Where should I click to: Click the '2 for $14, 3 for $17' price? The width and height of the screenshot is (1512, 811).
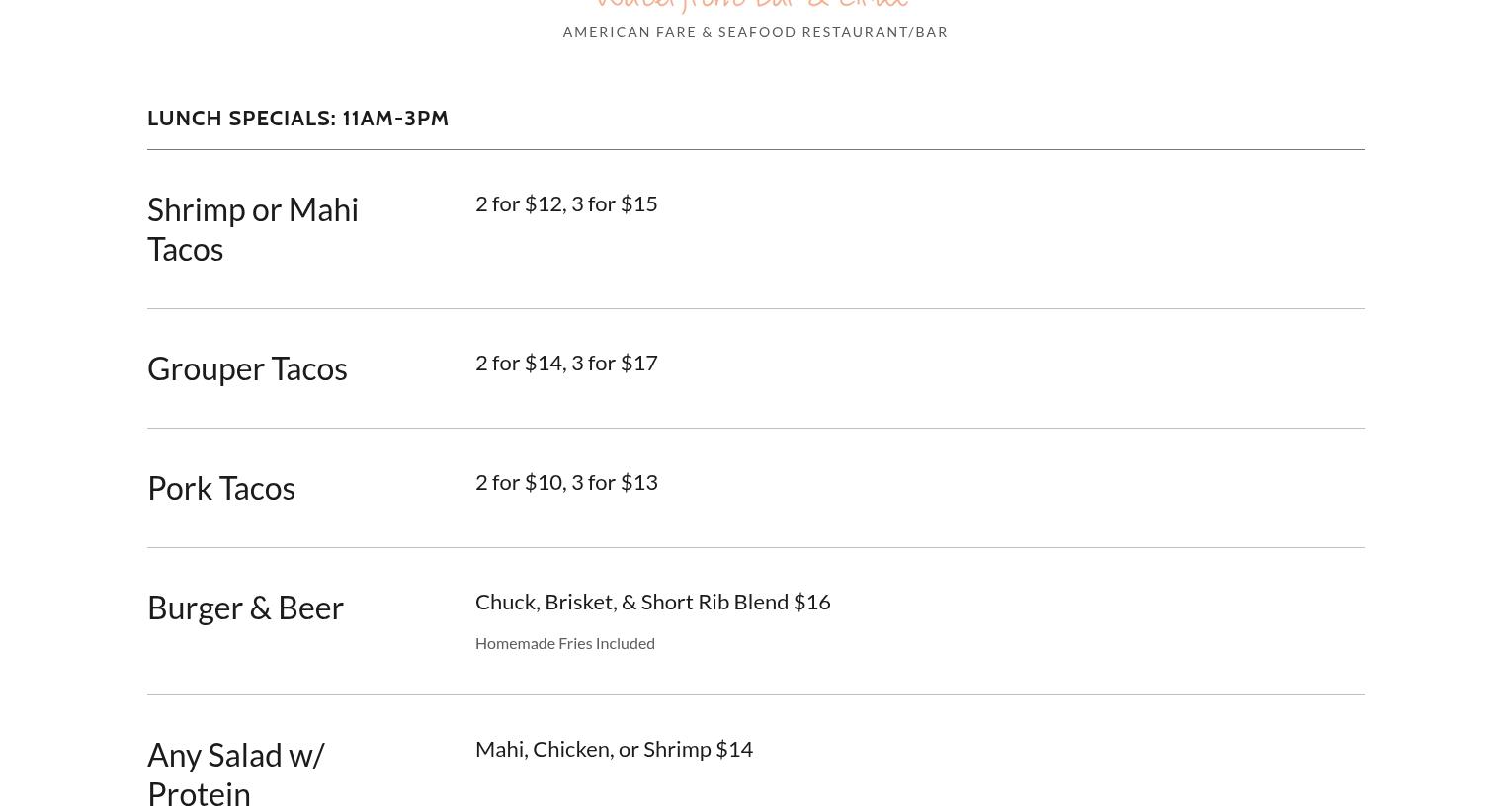[x=566, y=363]
